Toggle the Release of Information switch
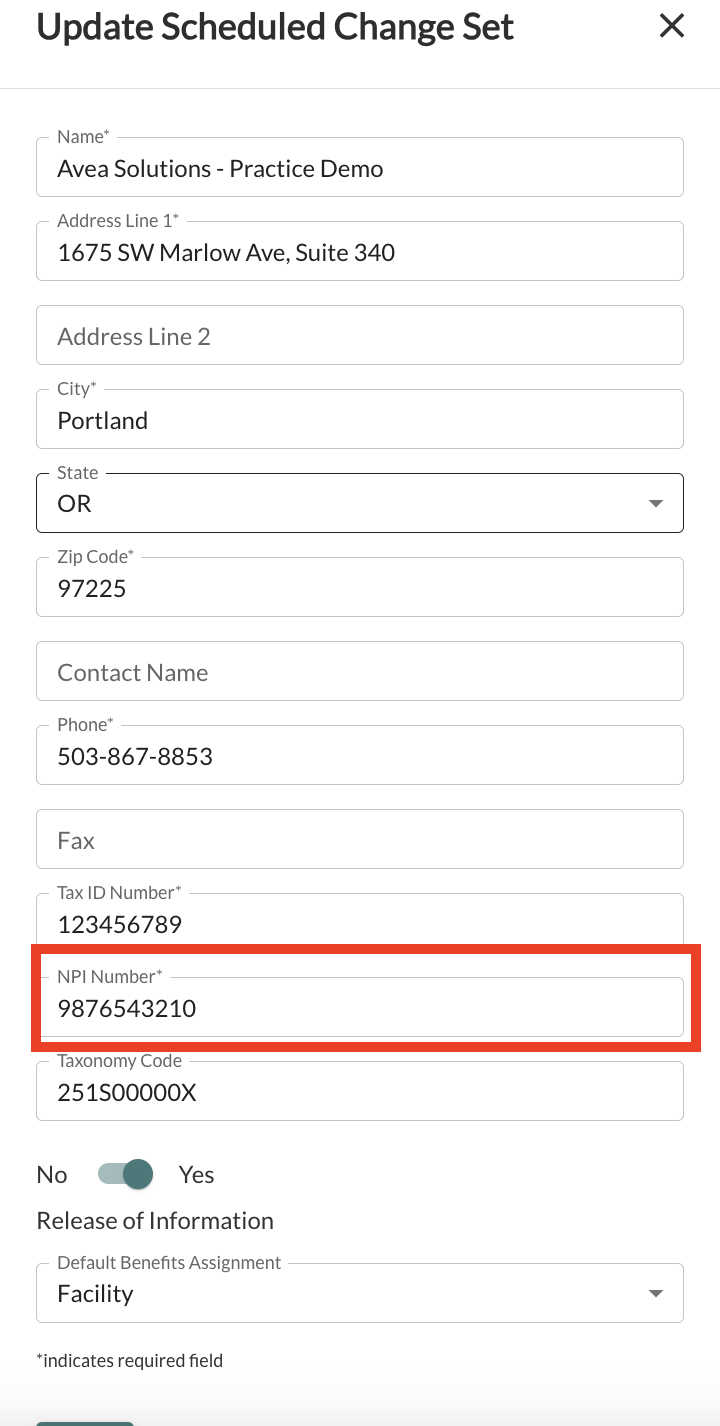 click(126, 1174)
